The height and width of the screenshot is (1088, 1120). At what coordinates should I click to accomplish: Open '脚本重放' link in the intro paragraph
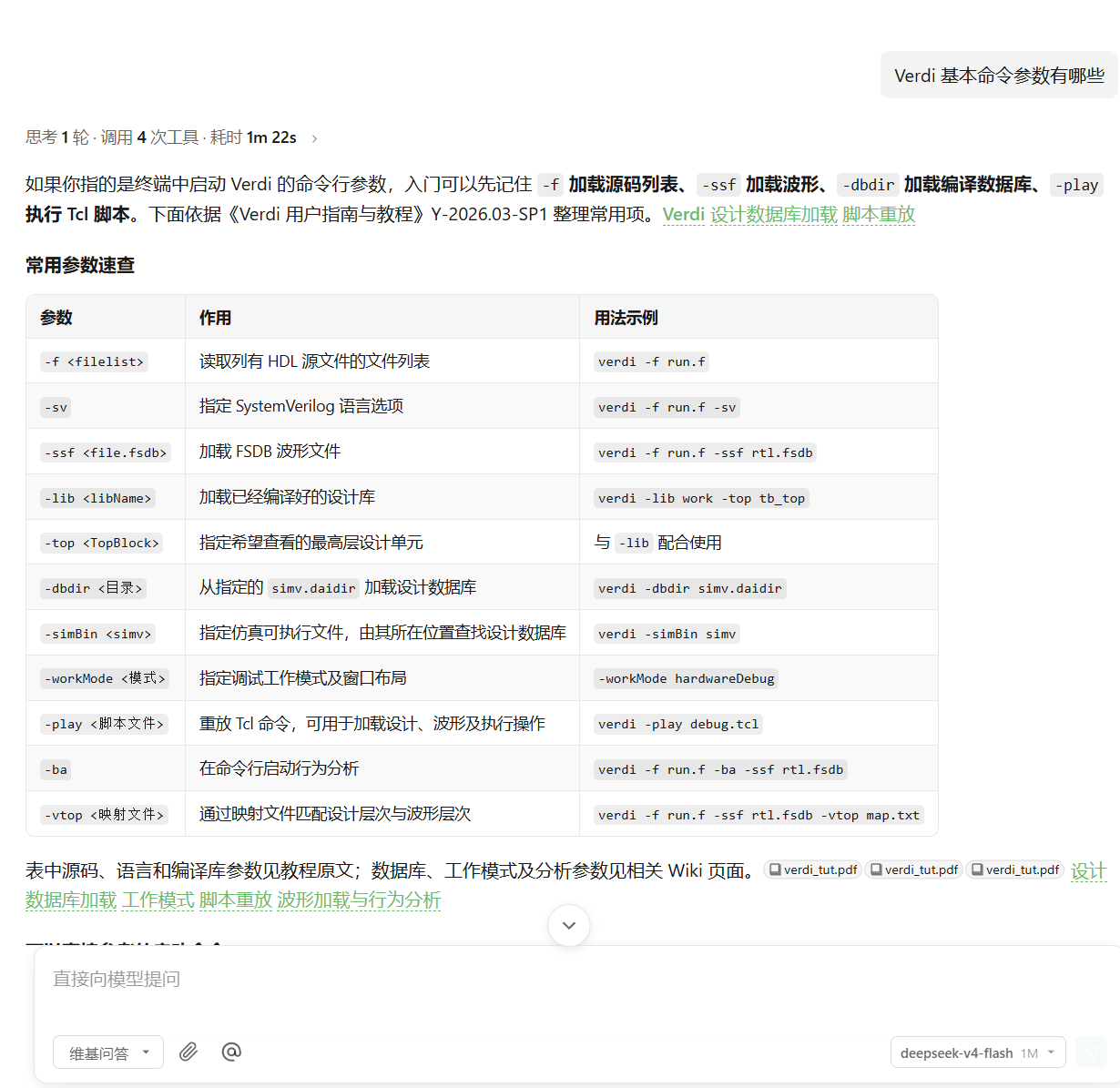(879, 214)
